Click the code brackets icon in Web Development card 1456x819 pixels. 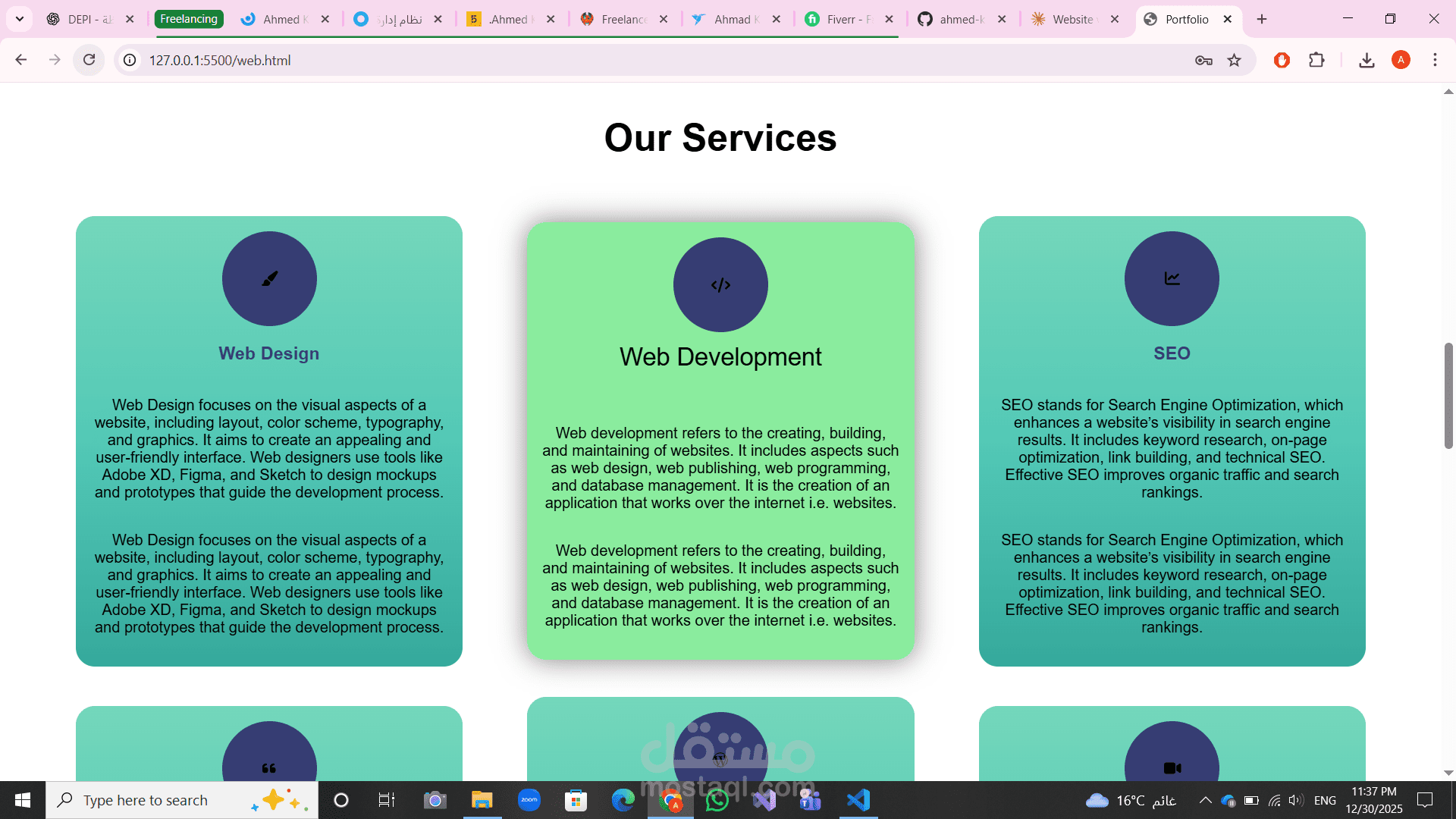point(720,285)
